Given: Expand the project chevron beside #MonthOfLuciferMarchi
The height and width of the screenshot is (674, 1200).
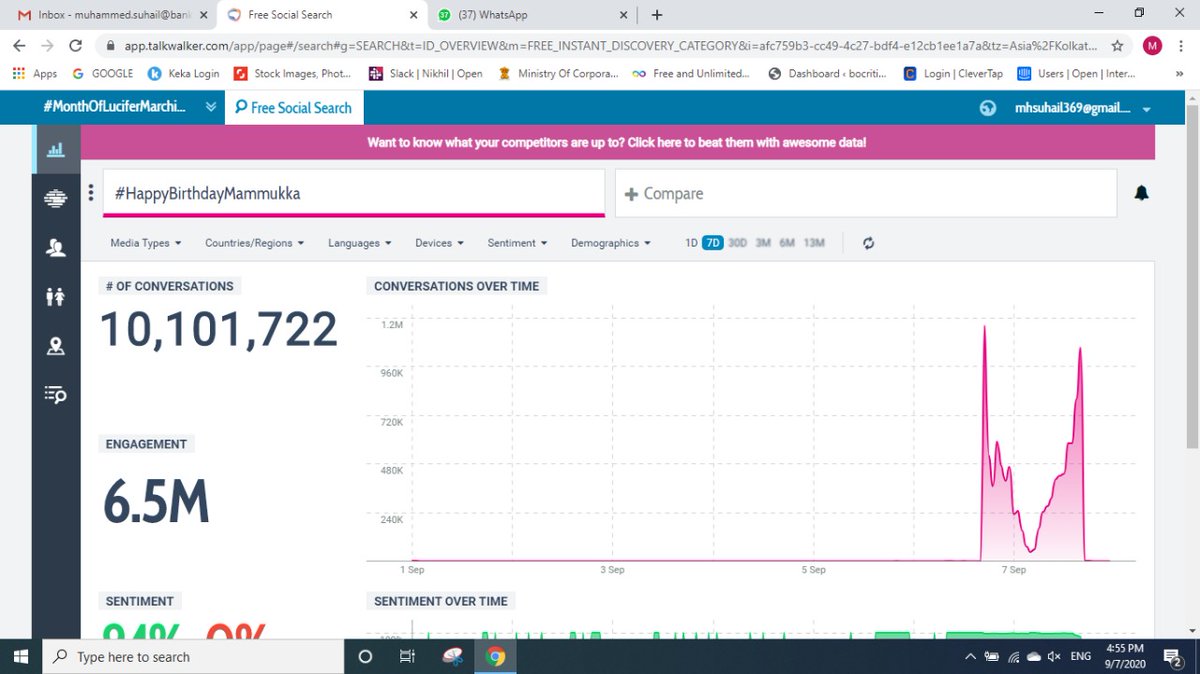Looking at the screenshot, I should click(x=210, y=108).
